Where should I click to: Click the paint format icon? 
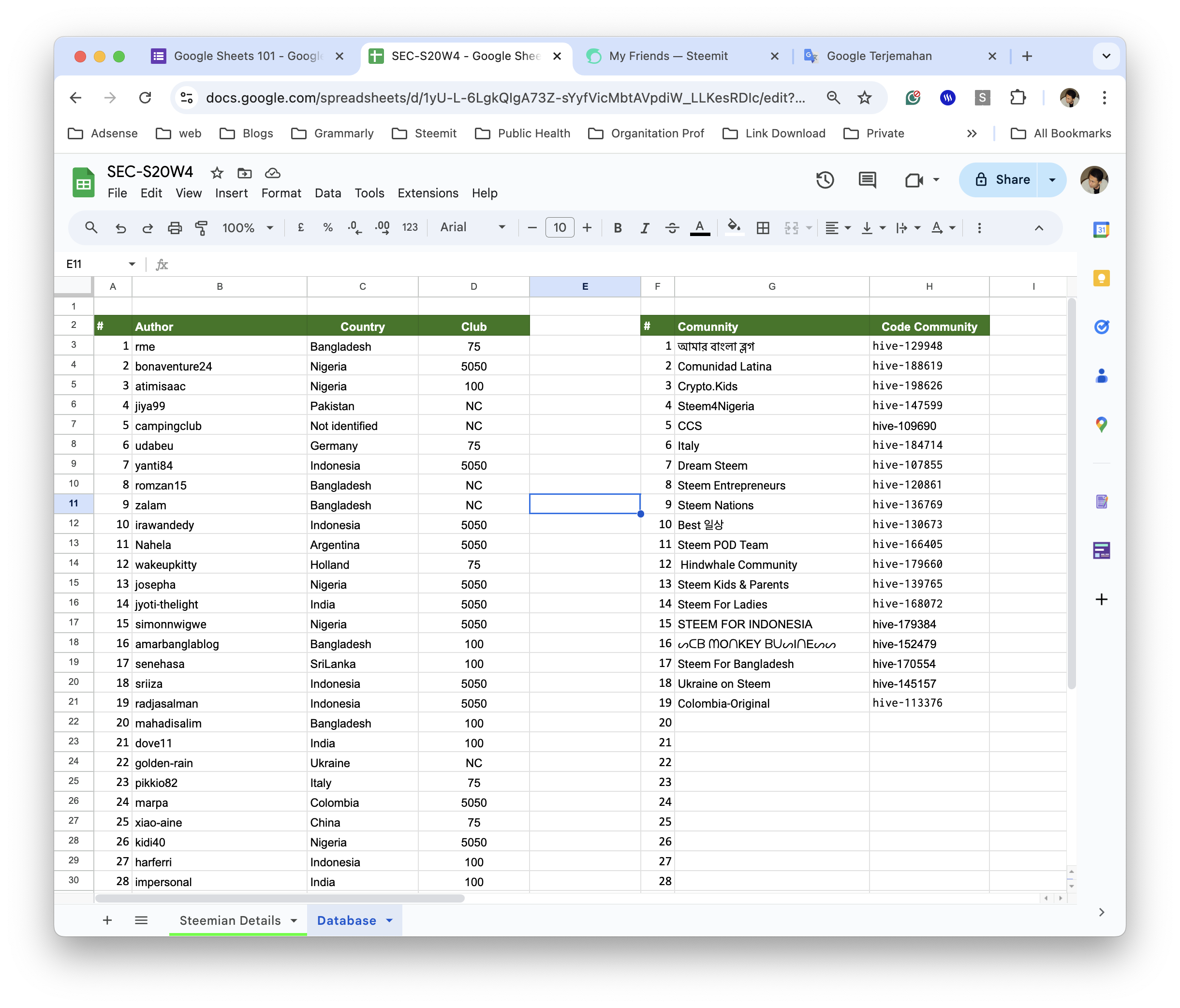[201, 228]
